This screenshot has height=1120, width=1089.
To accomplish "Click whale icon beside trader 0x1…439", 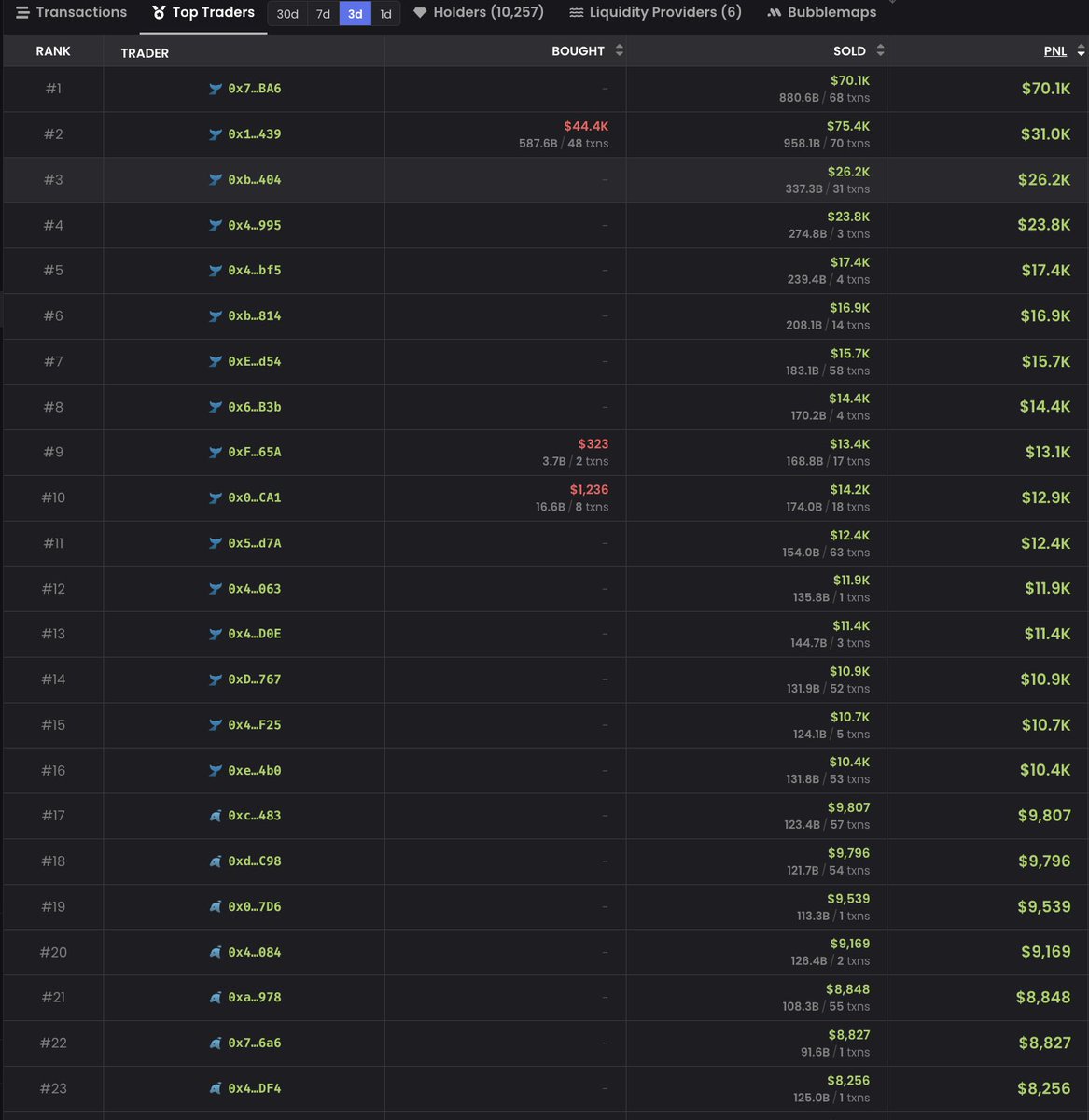I will point(216,134).
